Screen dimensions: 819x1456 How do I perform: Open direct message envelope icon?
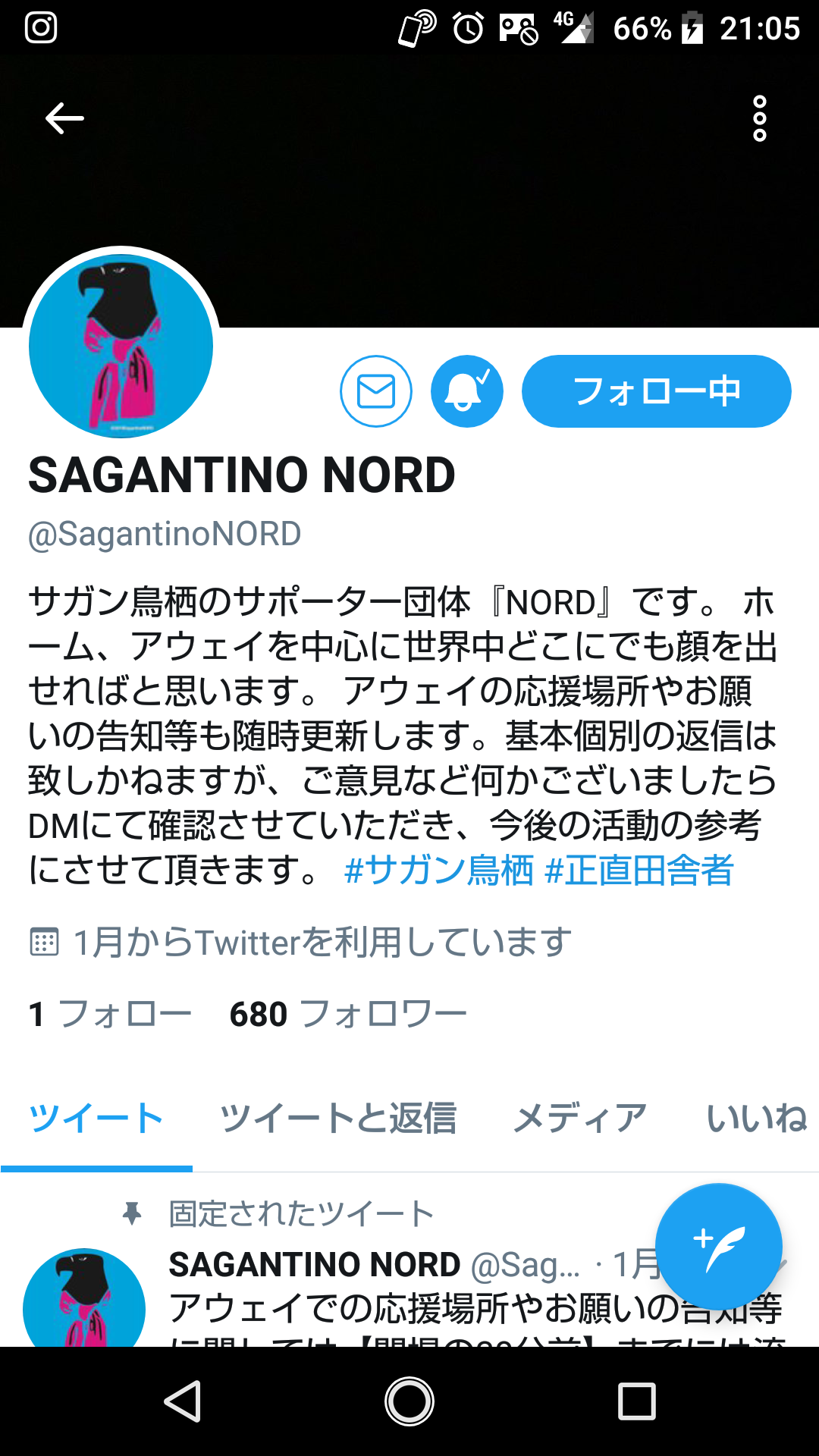[x=376, y=391]
